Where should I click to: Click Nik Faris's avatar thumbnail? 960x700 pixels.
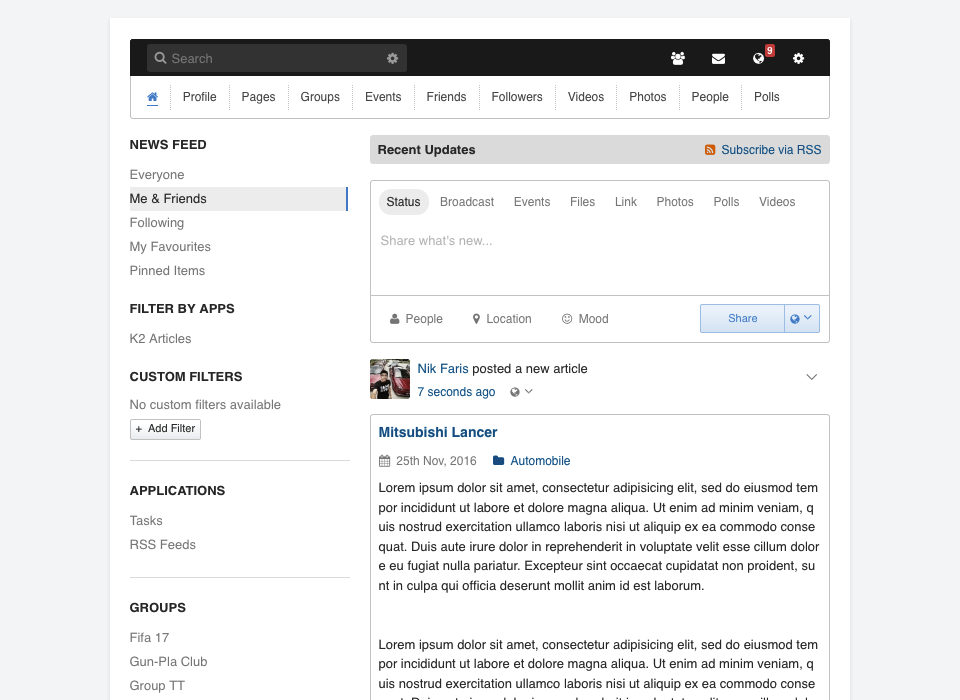pos(390,379)
